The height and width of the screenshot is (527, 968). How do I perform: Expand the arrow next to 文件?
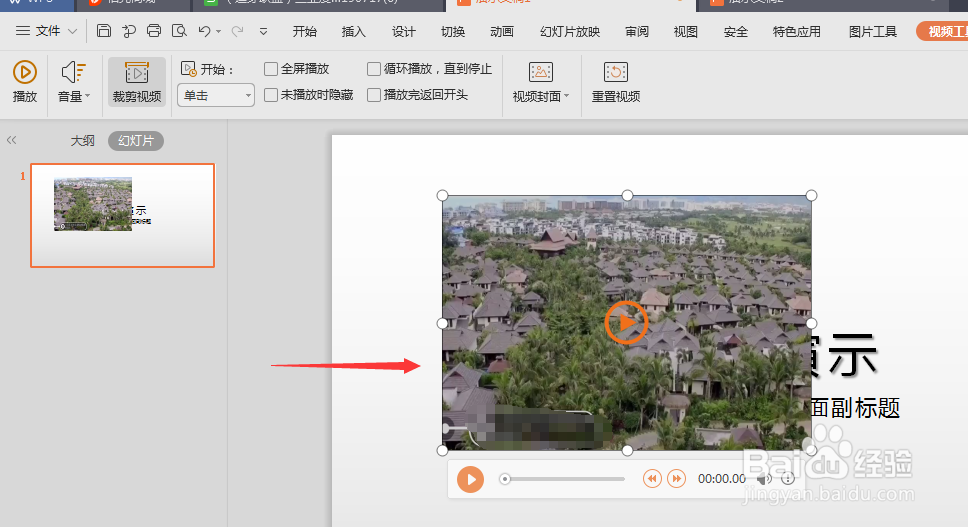(72, 31)
